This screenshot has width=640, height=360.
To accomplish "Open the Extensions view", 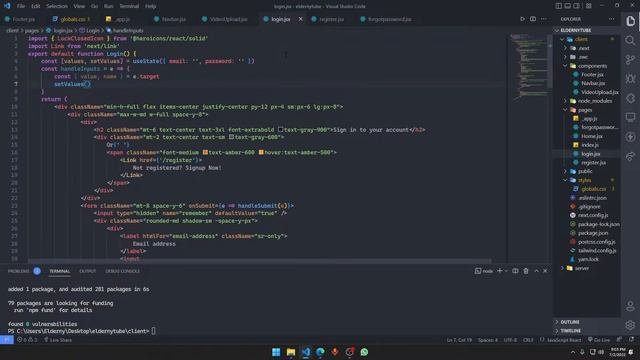I will click(x=630, y=98).
